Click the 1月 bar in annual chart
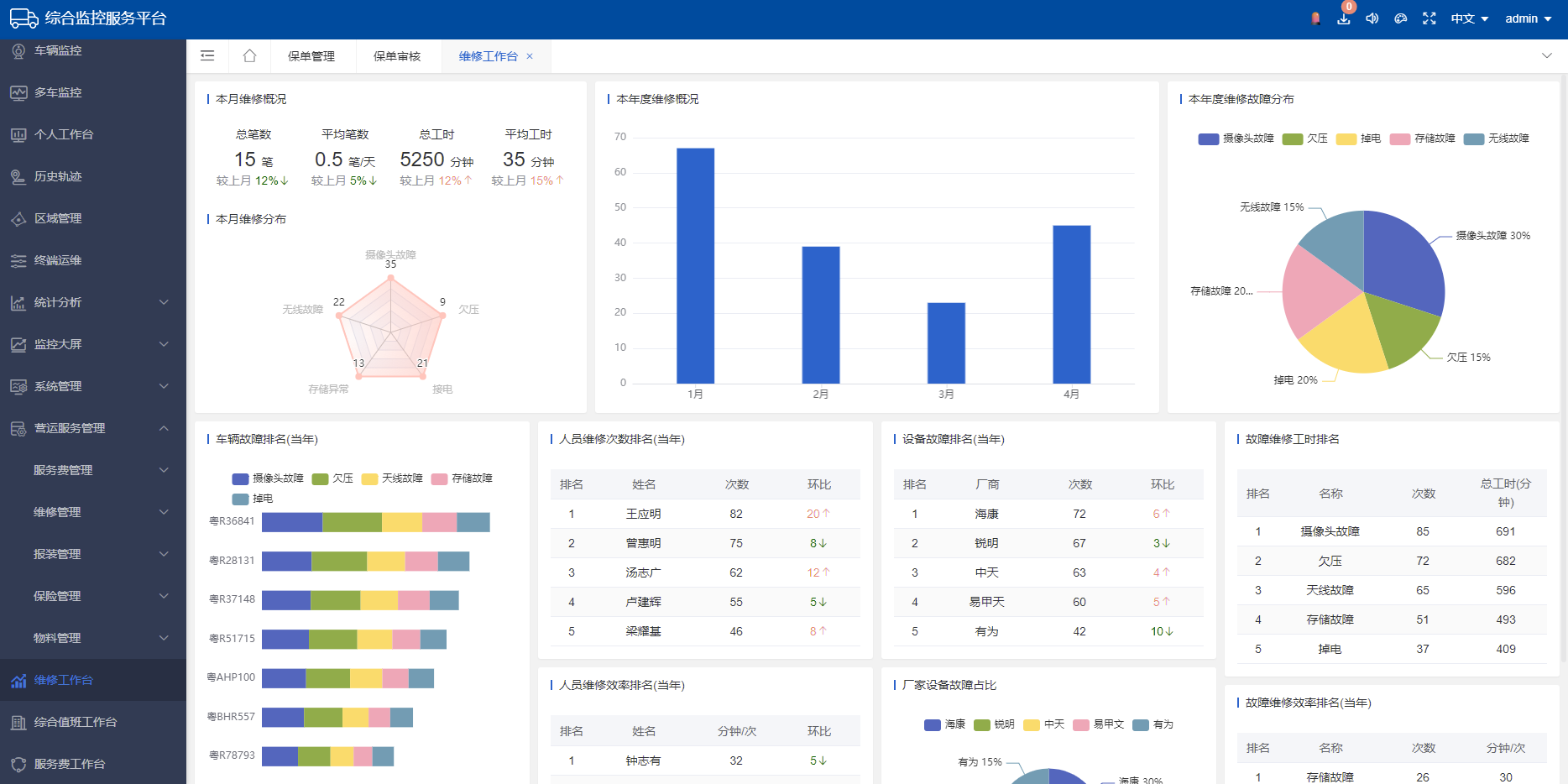 (x=695, y=265)
